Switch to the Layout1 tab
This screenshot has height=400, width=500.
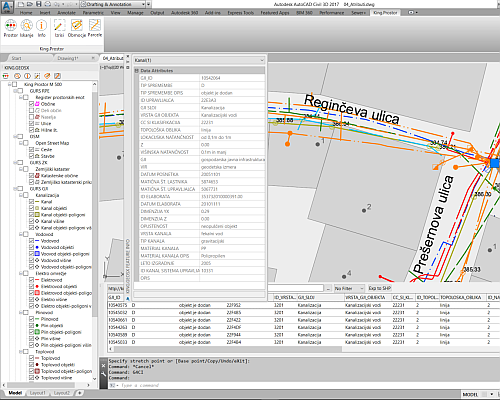[37, 393]
